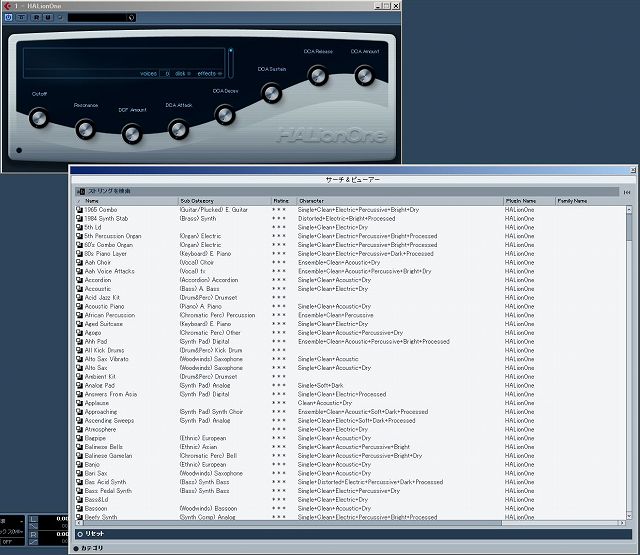Image resolution: width=640 pixels, height=555 pixels.
Task: Click the preset icon beside Ambient Kit
Action: click(80, 377)
